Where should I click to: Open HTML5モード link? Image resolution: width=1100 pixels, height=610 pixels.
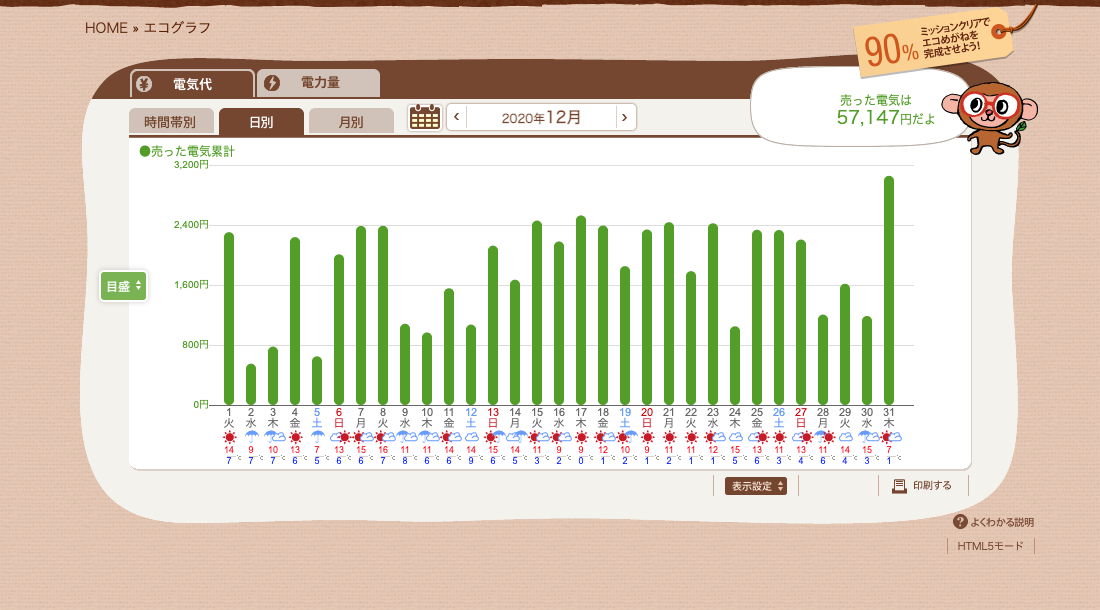(x=990, y=546)
